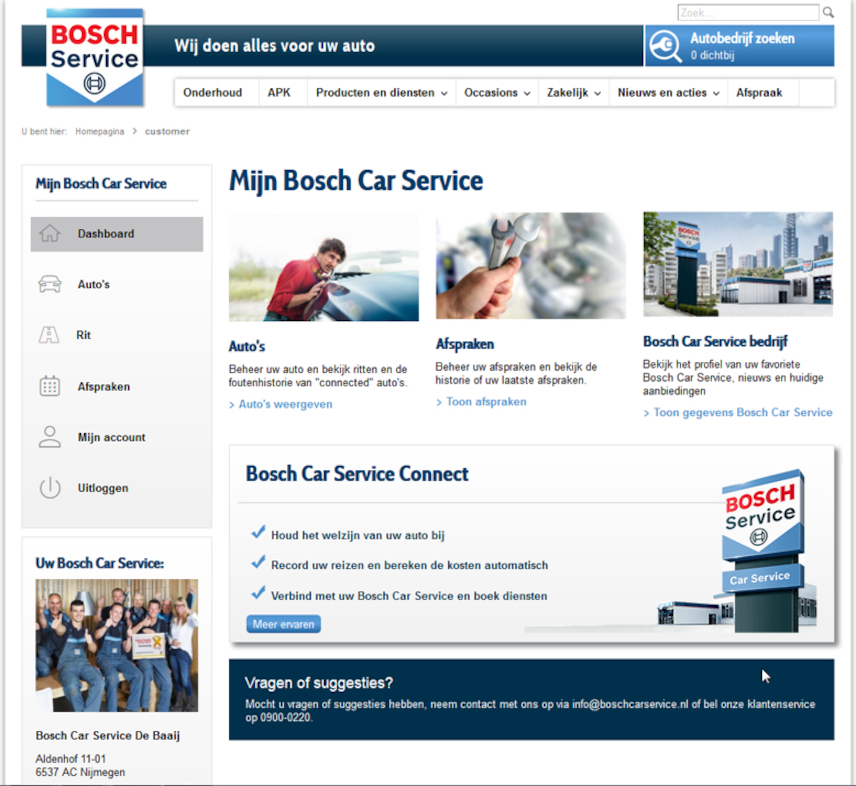Click the Auto's car icon in sidebar
Image resolution: width=856 pixels, height=786 pixels.
point(50,284)
